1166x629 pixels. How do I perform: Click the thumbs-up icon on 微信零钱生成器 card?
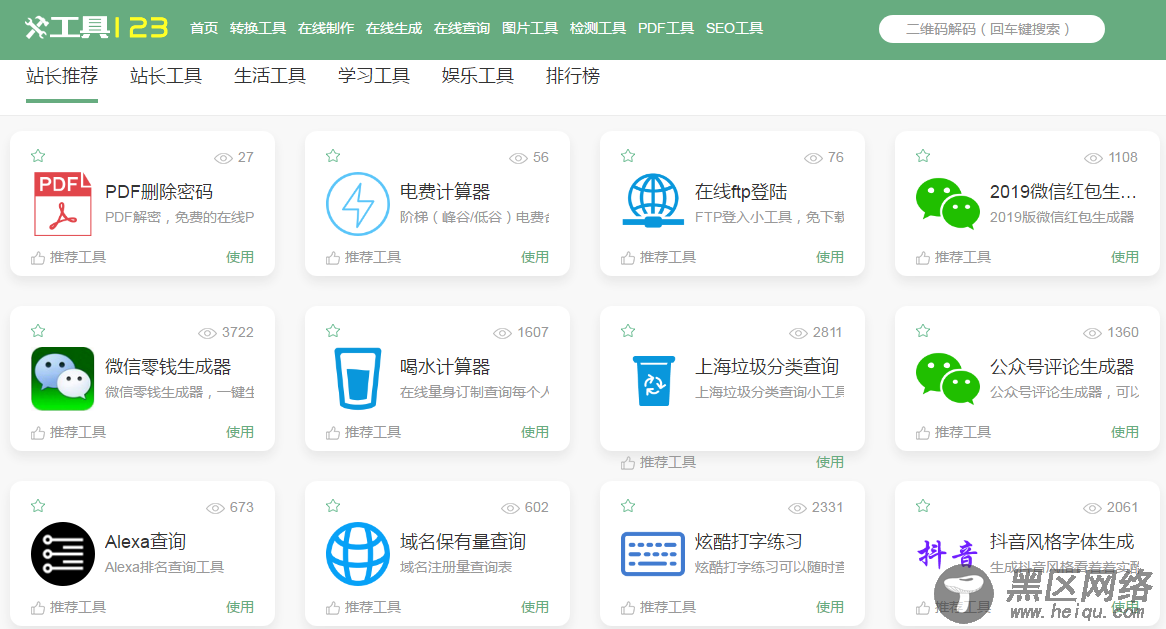pyautogui.click(x=38, y=433)
